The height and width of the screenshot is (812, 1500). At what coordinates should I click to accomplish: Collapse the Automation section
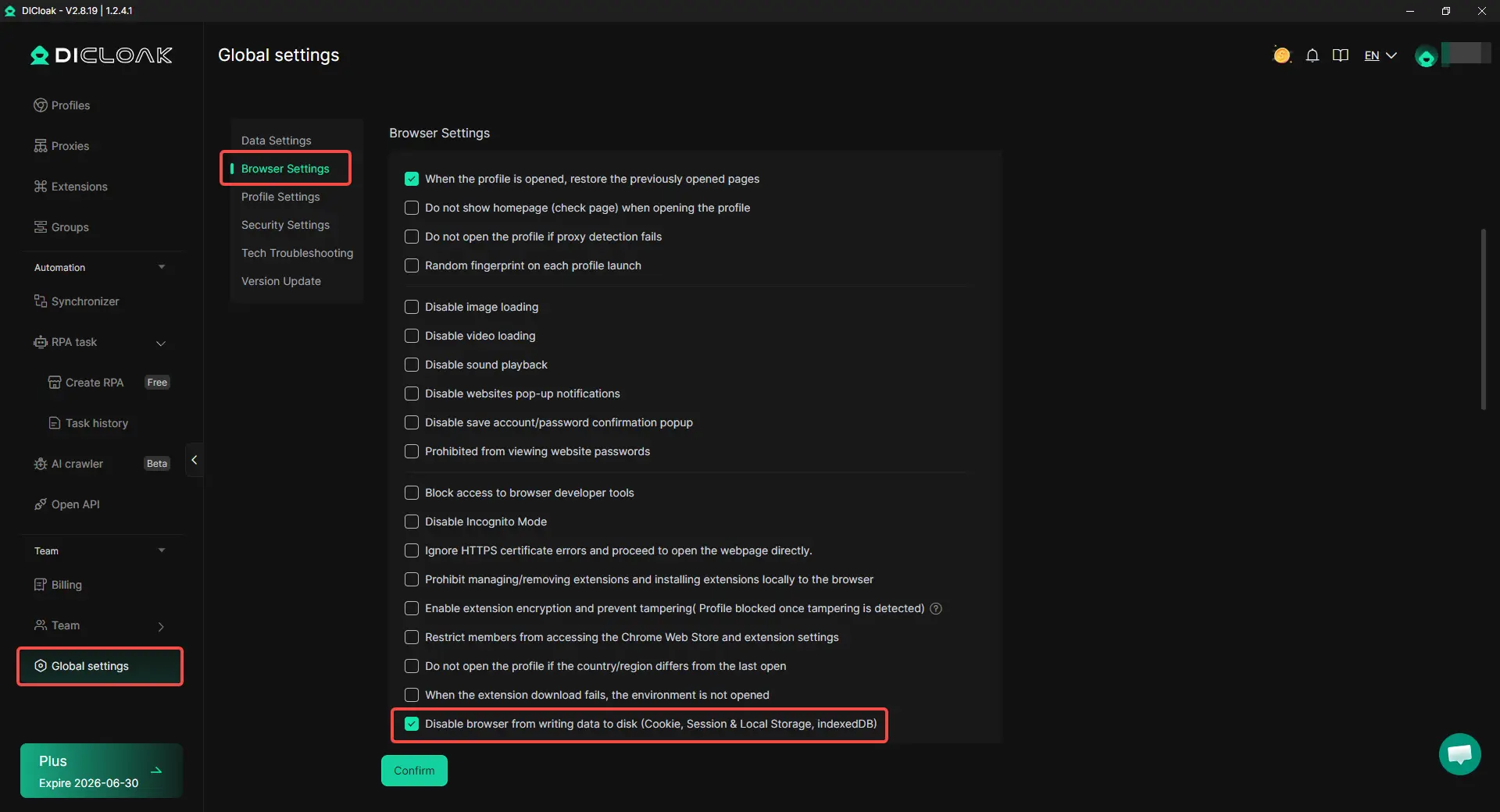(162, 267)
